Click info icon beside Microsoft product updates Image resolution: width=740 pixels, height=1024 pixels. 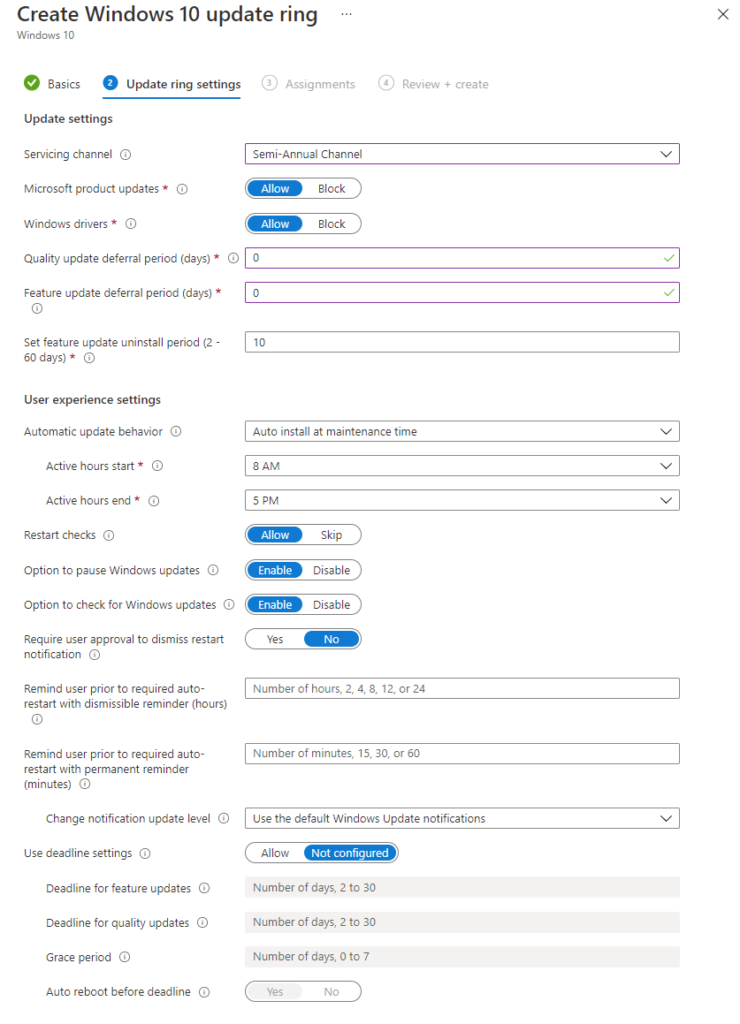click(x=182, y=189)
